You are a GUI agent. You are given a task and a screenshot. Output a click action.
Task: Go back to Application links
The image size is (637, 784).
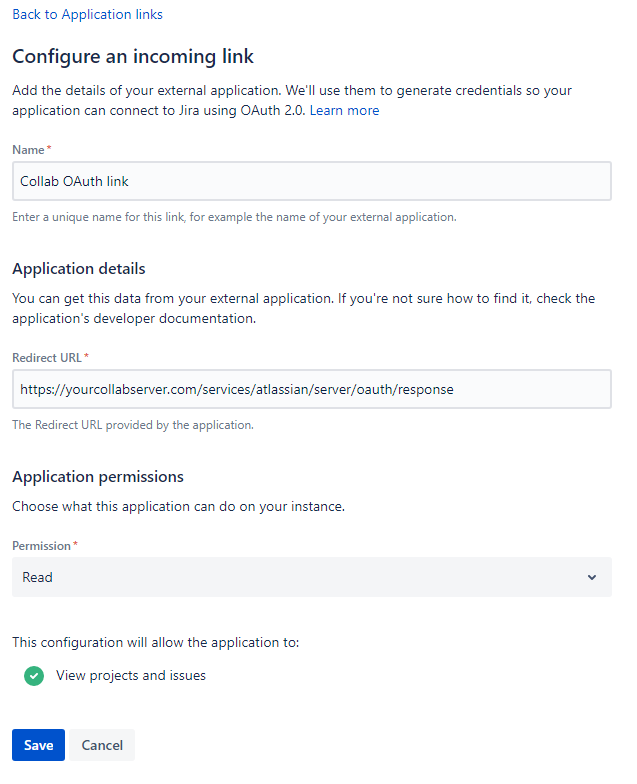pyautogui.click(x=87, y=14)
